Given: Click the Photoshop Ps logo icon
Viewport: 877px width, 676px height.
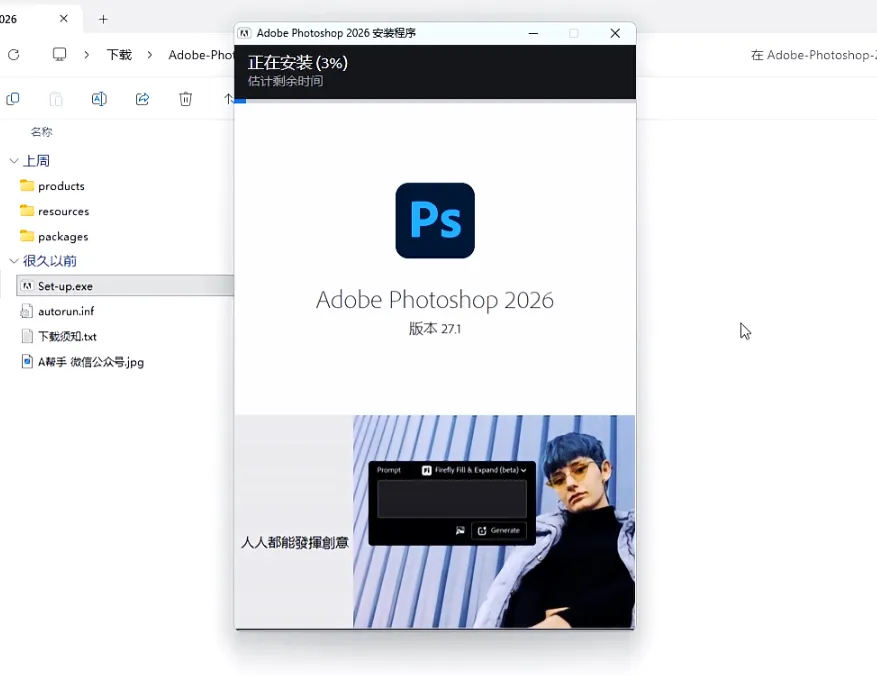Looking at the screenshot, I should (x=435, y=220).
